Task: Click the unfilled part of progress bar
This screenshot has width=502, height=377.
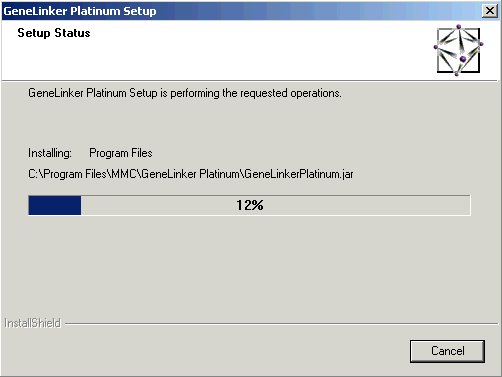Action: point(275,205)
